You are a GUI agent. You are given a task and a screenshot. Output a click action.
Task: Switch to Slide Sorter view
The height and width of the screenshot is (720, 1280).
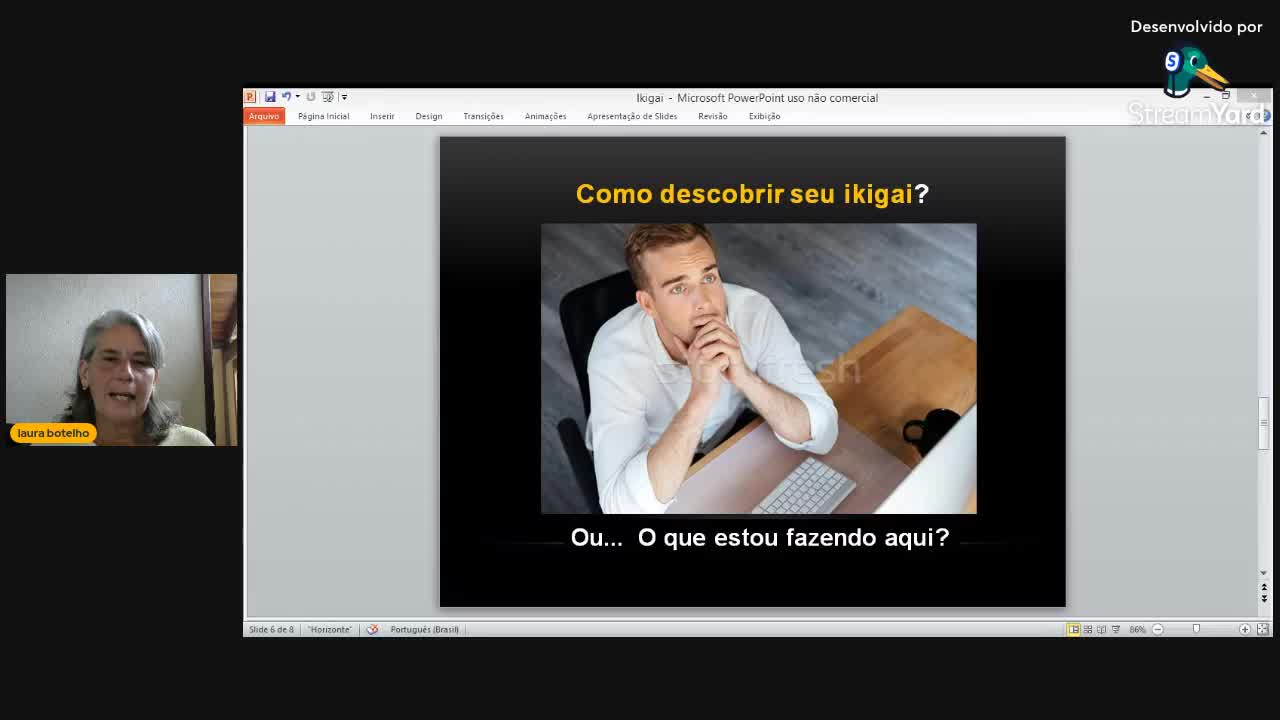(1088, 629)
